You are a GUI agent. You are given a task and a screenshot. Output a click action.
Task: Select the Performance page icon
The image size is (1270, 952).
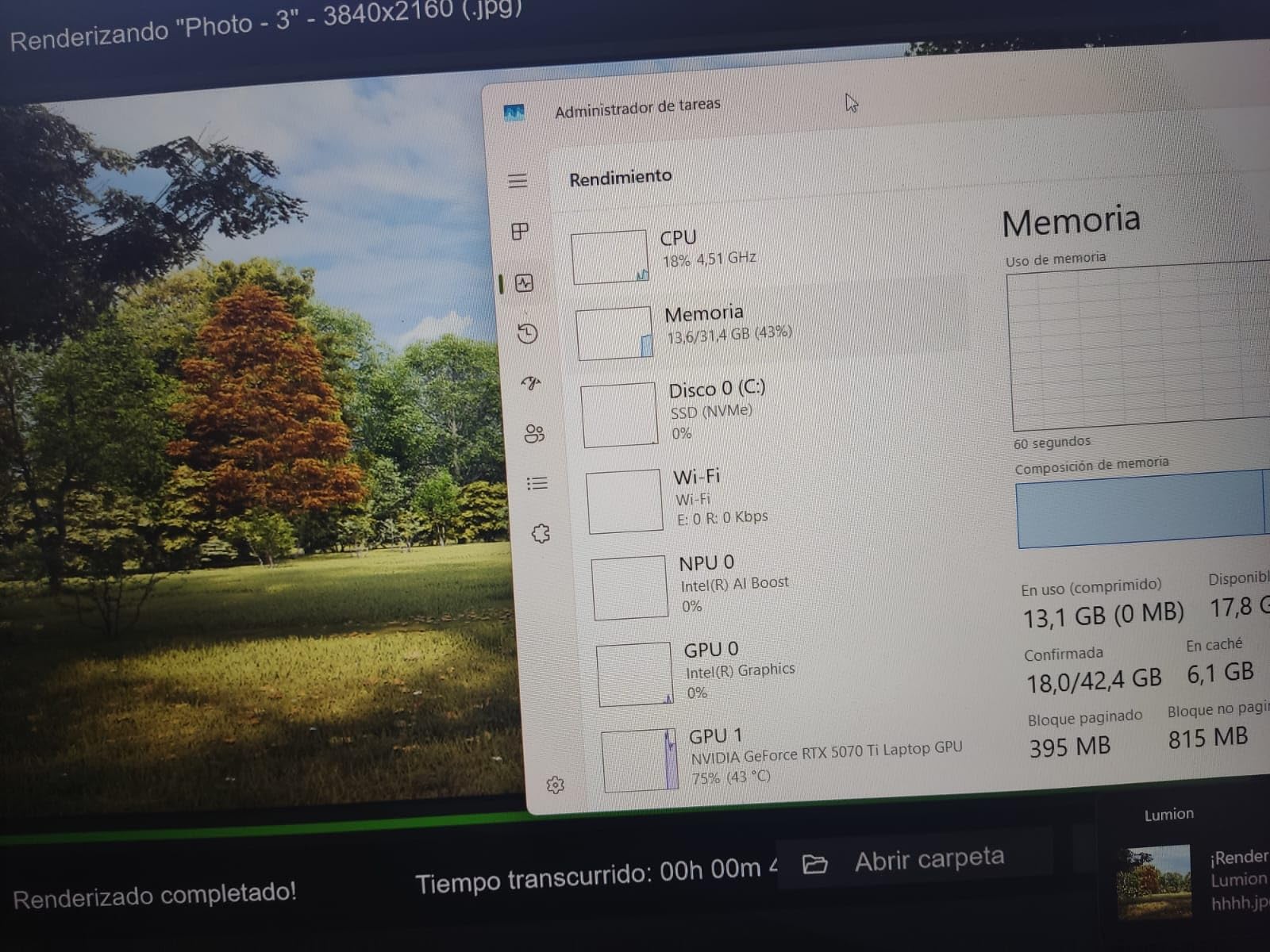(524, 283)
